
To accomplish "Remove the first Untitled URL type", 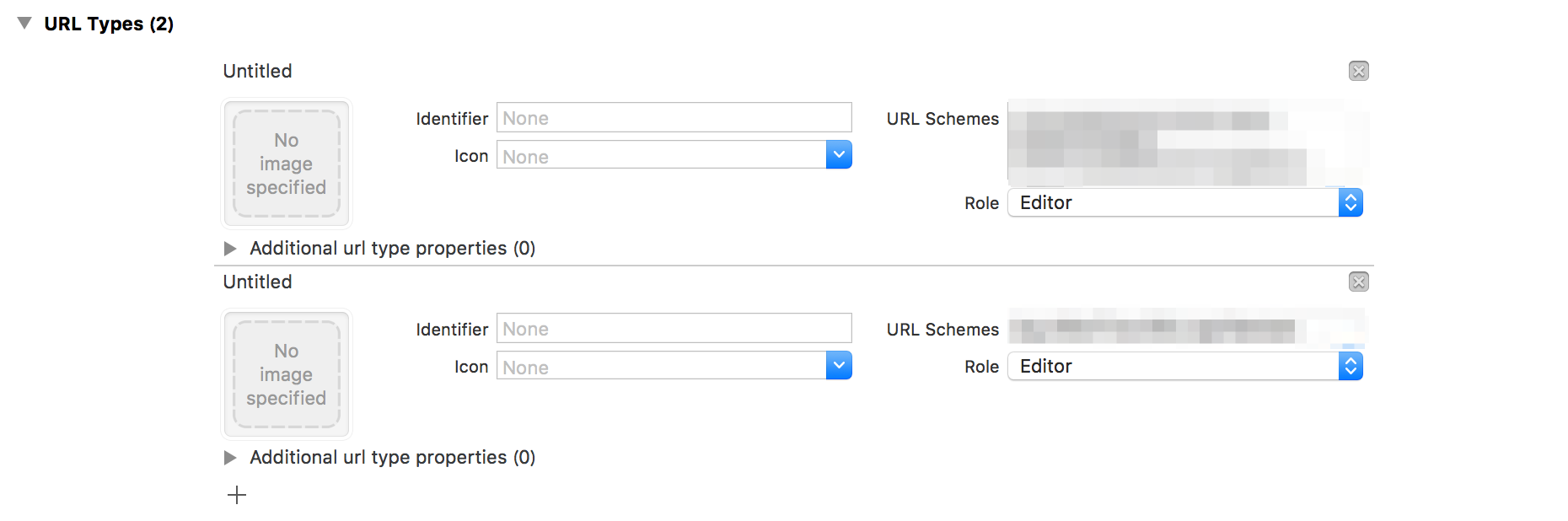I will [x=1358, y=71].
